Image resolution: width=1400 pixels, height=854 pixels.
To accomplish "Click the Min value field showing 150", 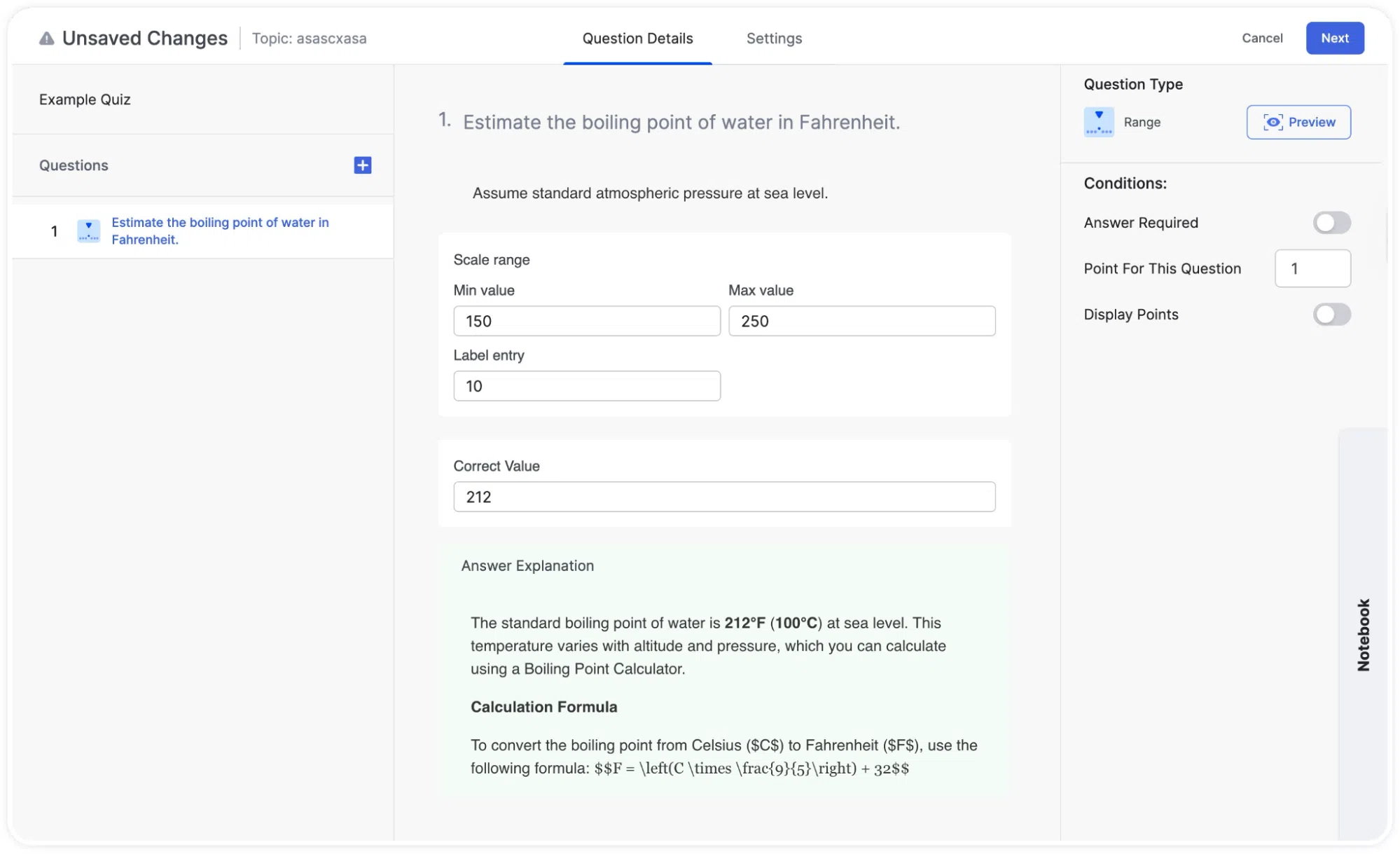I will point(587,321).
